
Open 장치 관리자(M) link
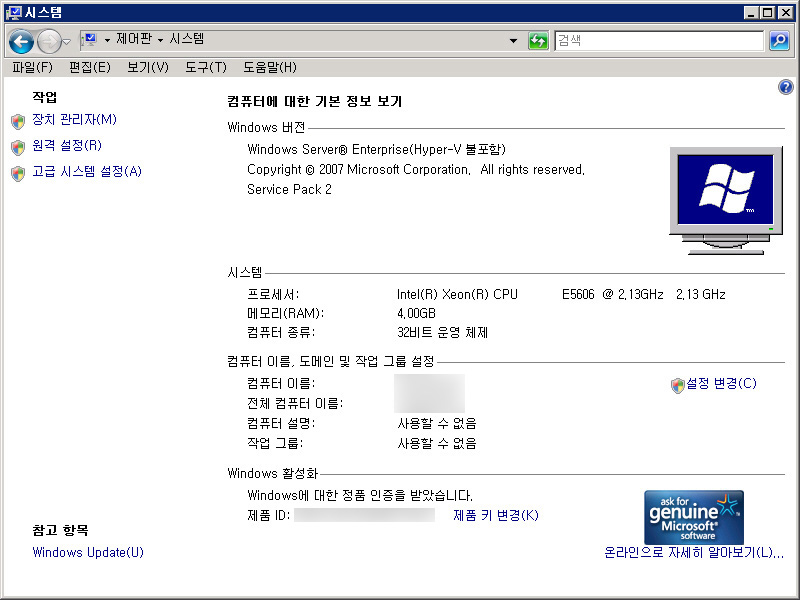tap(74, 119)
